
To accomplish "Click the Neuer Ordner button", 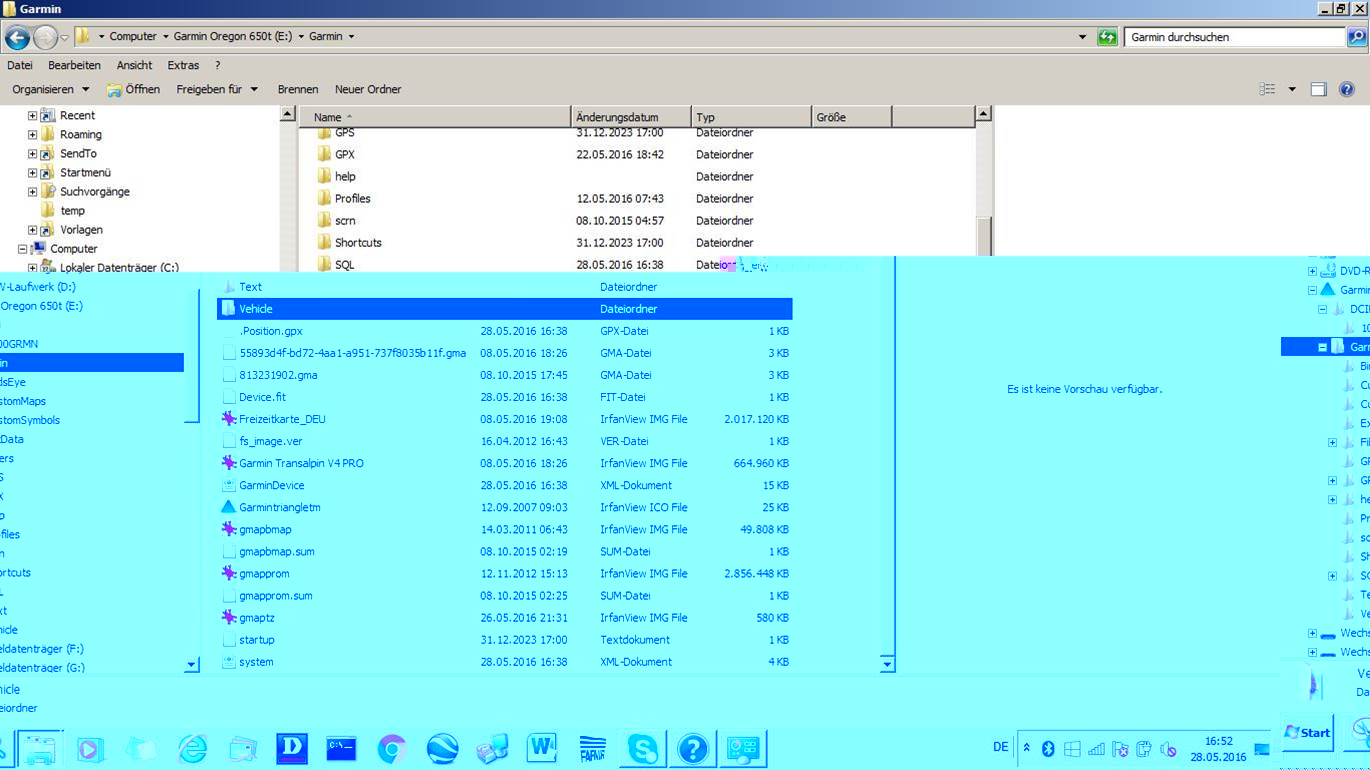I will click(x=368, y=89).
